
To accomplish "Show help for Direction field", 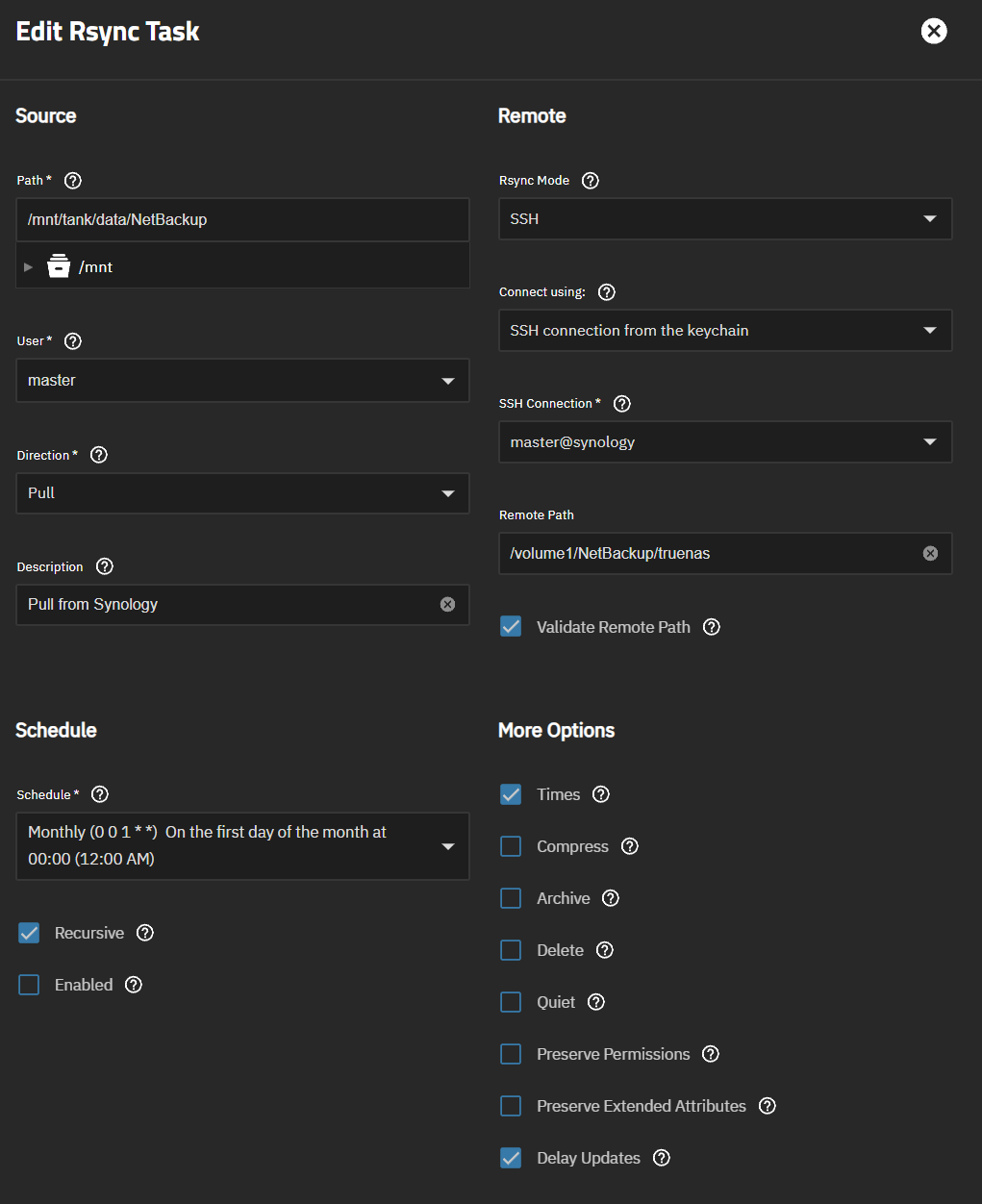I will pos(99,455).
